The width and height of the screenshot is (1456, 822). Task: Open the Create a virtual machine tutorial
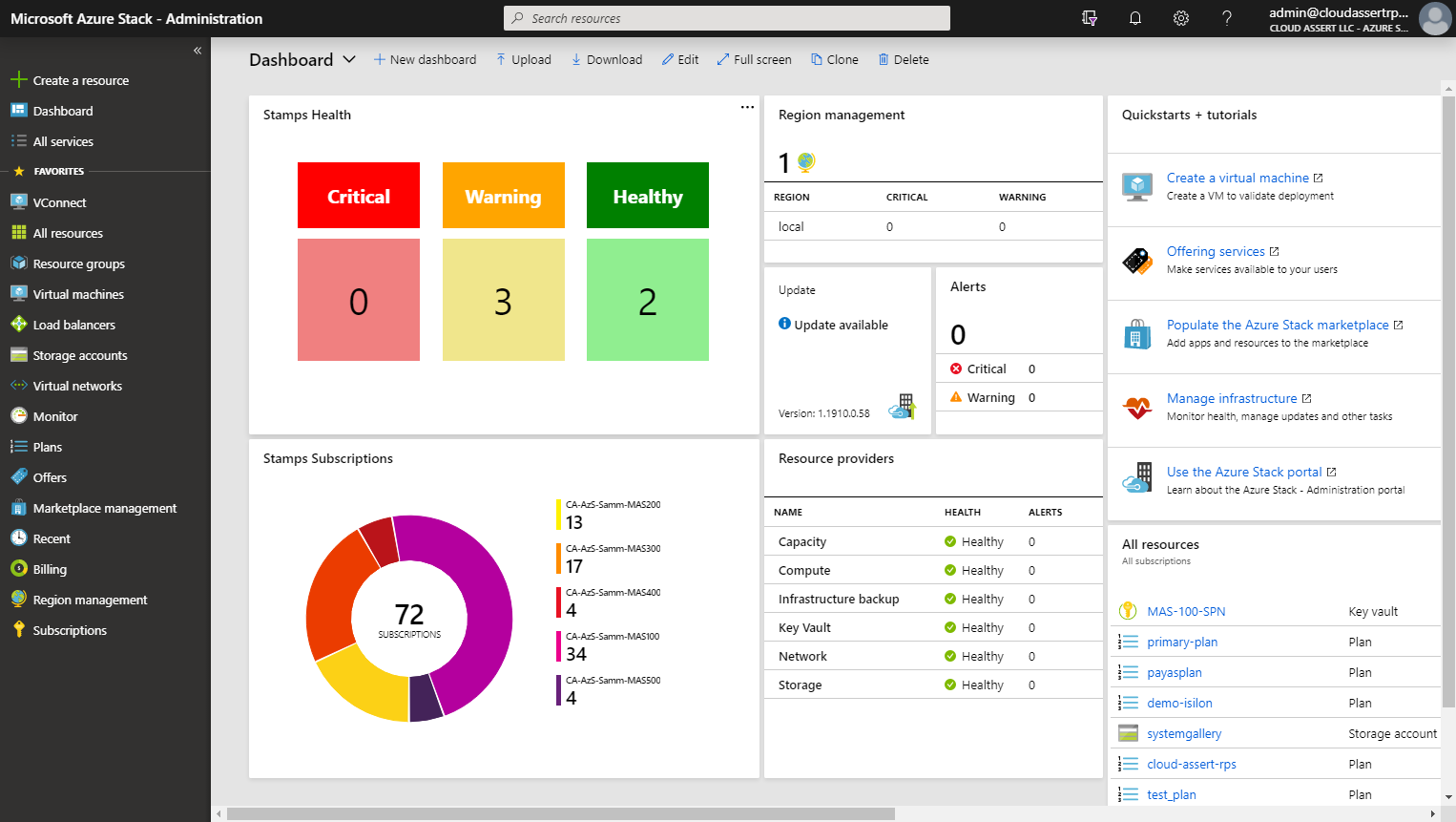(1238, 178)
